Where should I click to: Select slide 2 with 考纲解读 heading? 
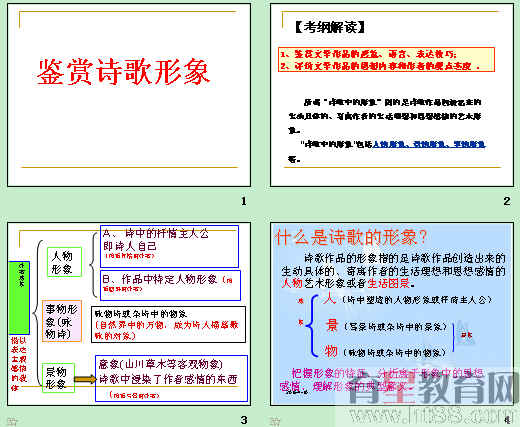[392, 95]
